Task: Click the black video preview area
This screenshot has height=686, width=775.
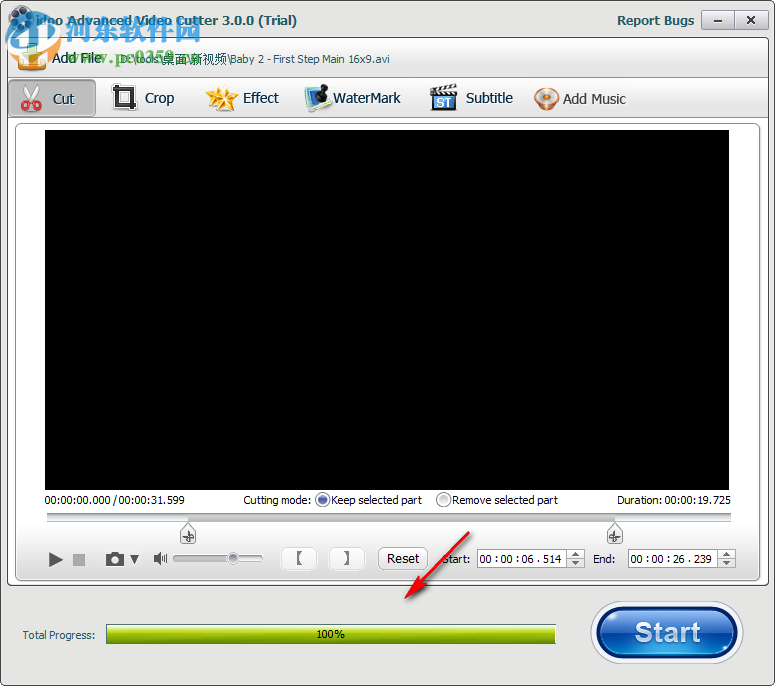Action: coord(387,310)
